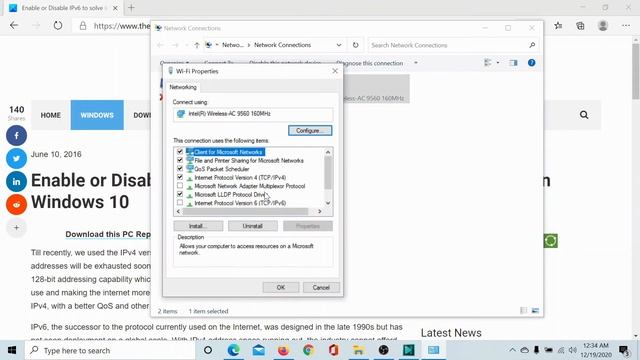Open more sharing options plus icon

(x=16, y=227)
